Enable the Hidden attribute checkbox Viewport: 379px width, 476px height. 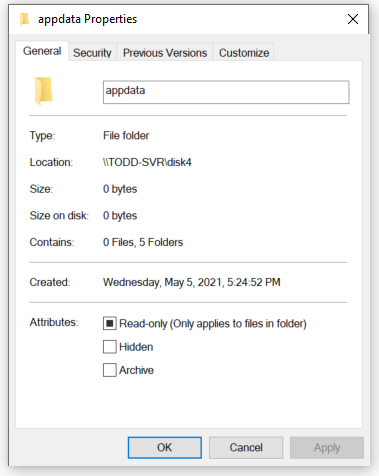[x=110, y=347]
